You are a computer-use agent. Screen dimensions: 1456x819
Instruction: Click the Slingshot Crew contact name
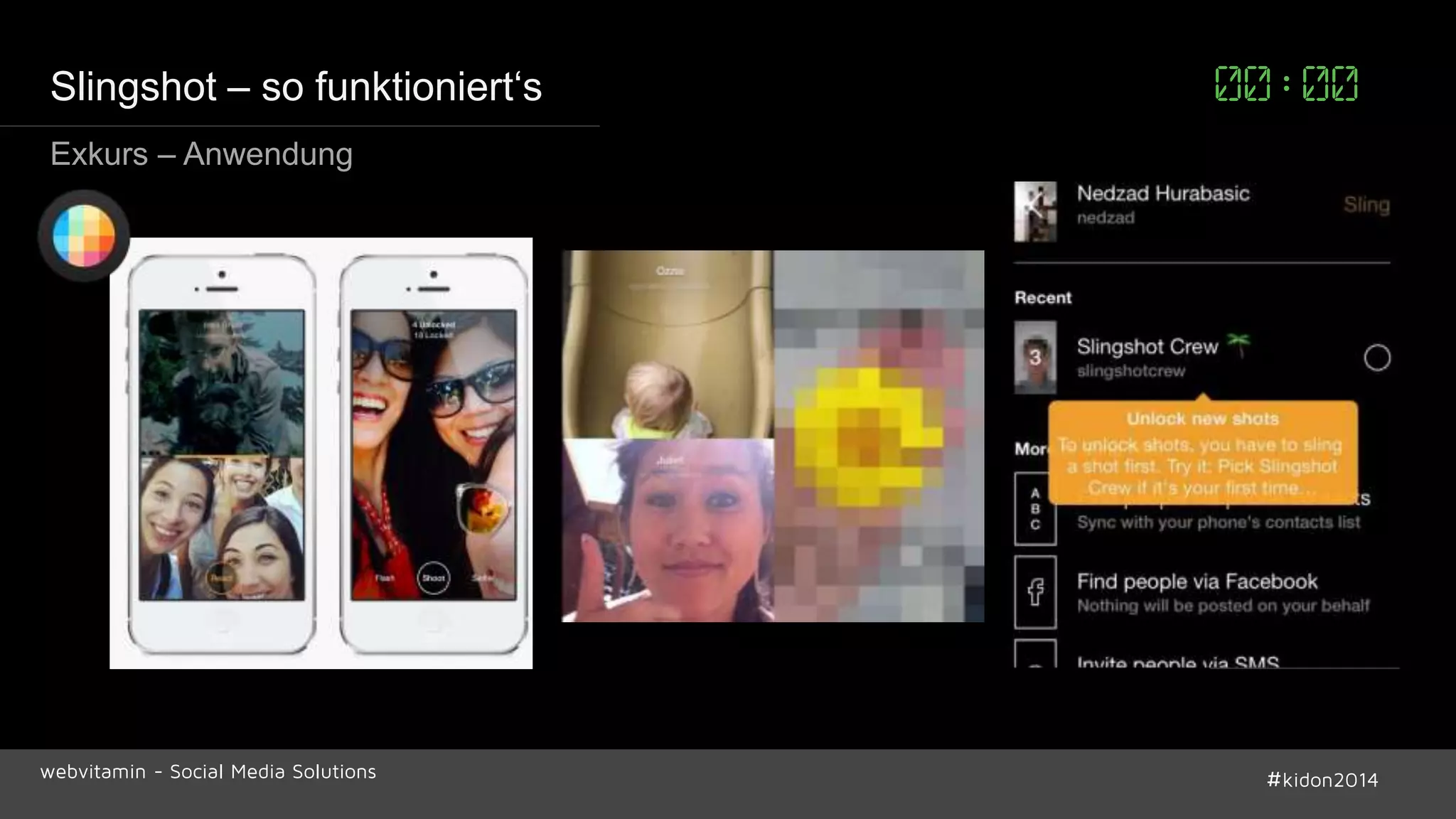point(1147,347)
